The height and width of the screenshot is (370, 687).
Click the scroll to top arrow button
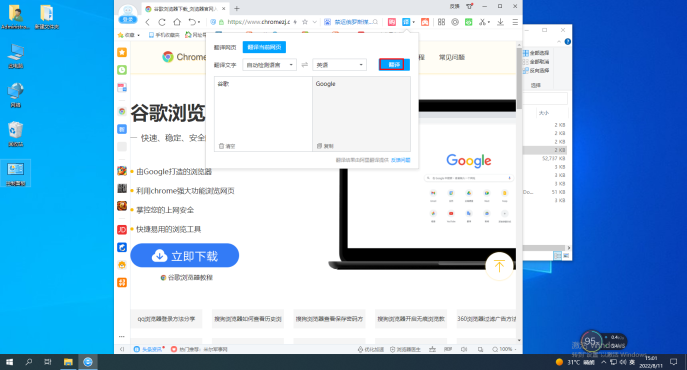click(x=499, y=266)
